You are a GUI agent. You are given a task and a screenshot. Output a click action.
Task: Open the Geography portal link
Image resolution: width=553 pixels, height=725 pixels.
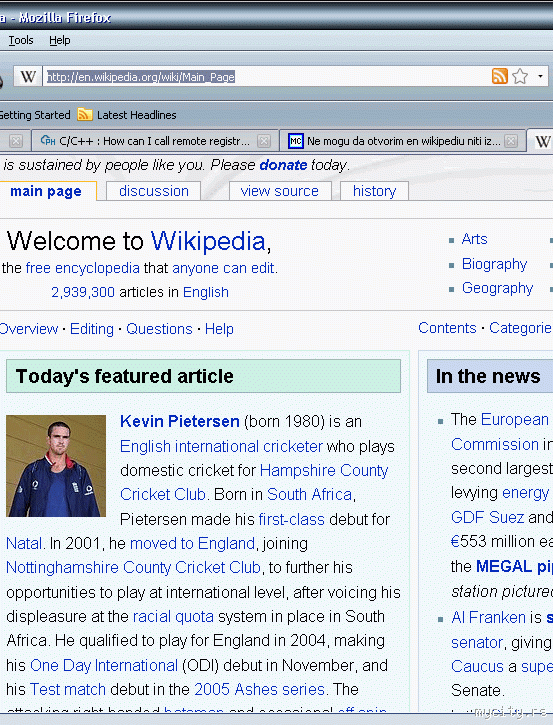(x=498, y=288)
